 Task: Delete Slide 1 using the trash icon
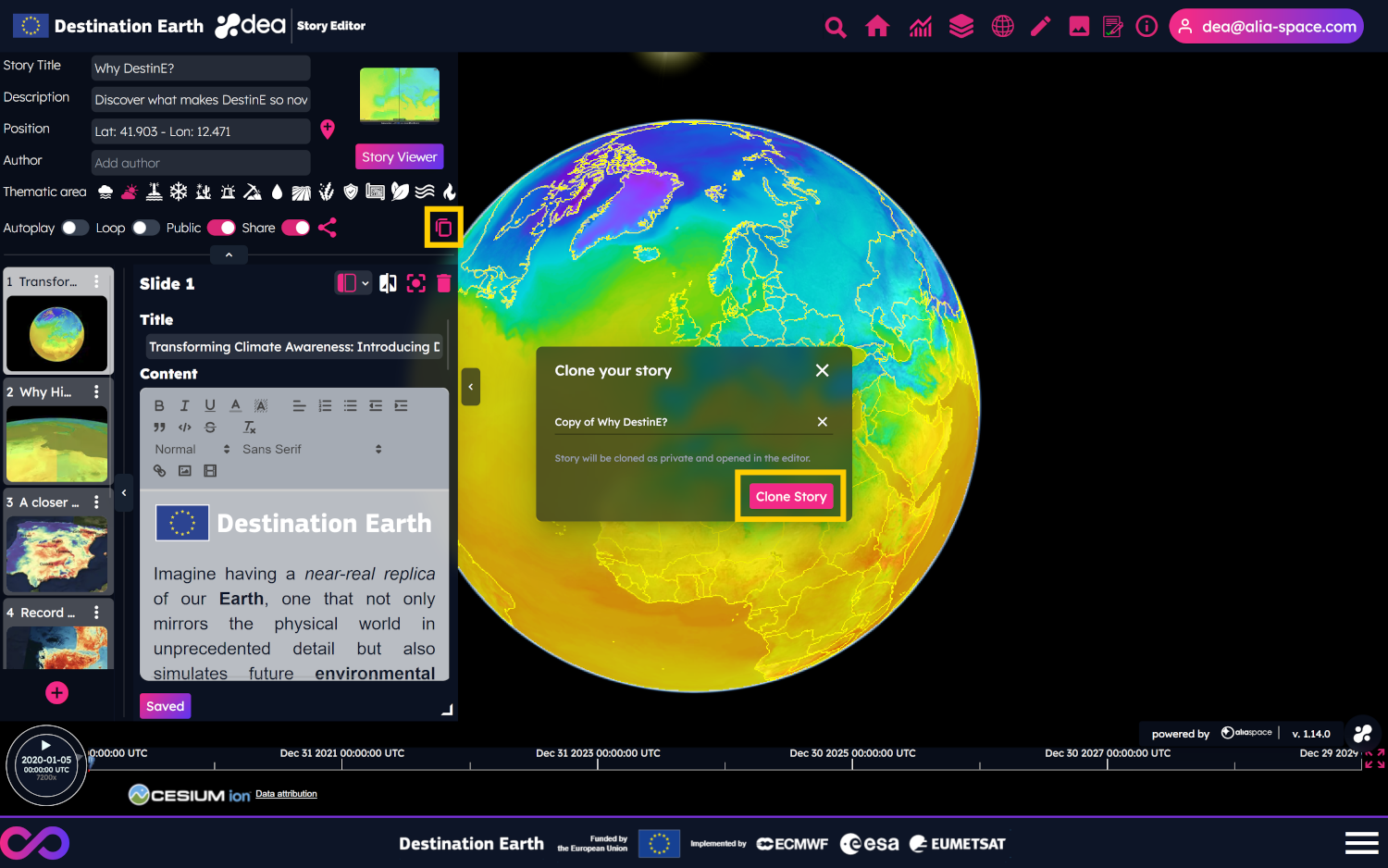(444, 283)
